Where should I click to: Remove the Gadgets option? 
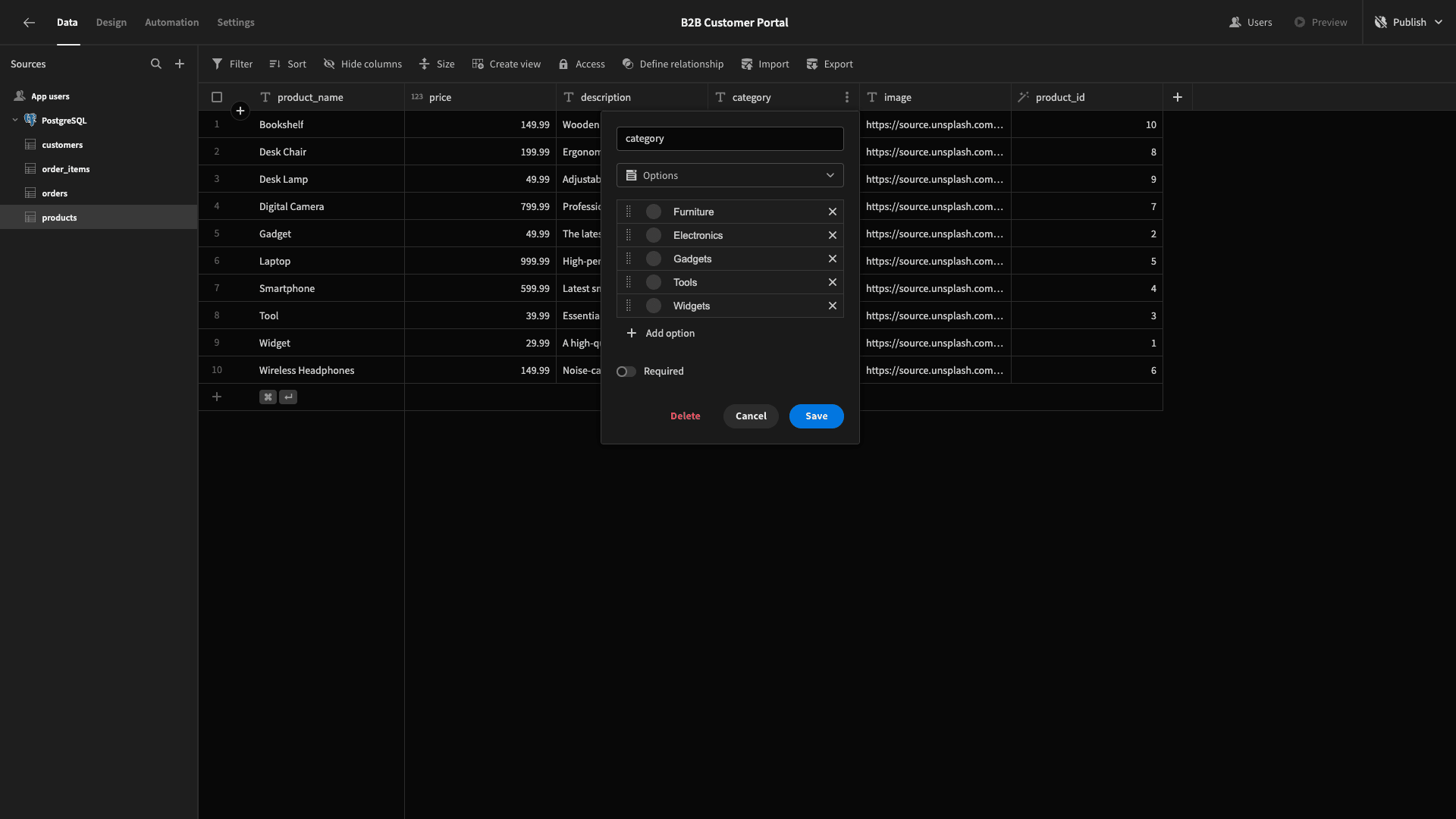(x=833, y=259)
